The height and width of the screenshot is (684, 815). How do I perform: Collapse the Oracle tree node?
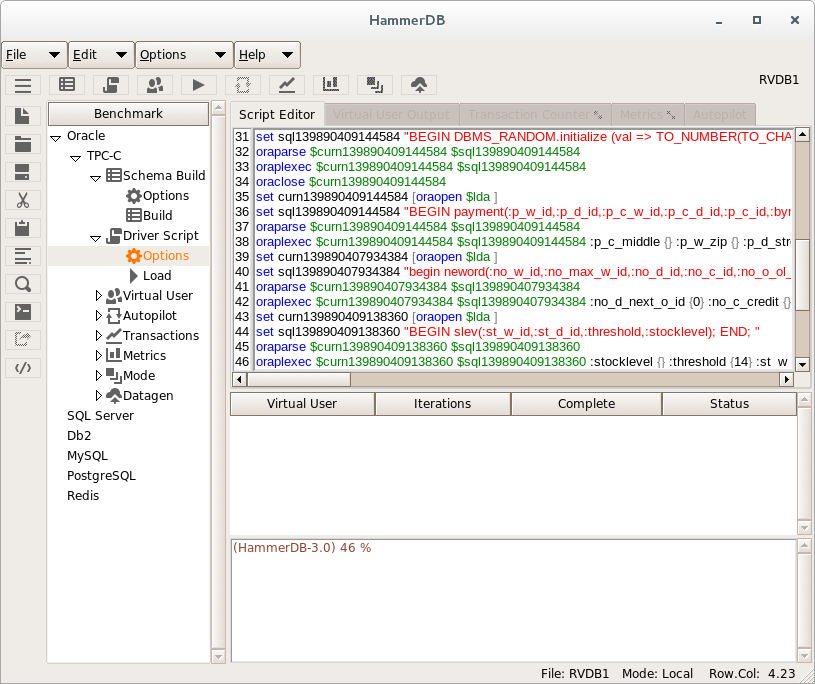point(56,138)
